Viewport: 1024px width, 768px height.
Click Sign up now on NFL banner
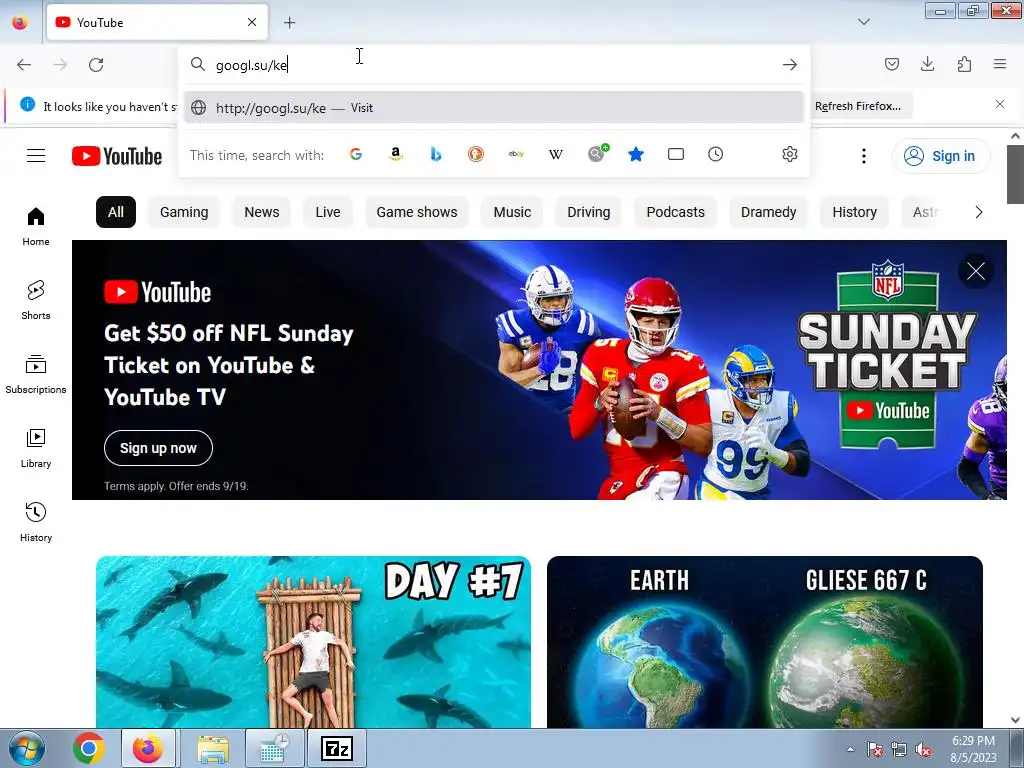point(158,448)
